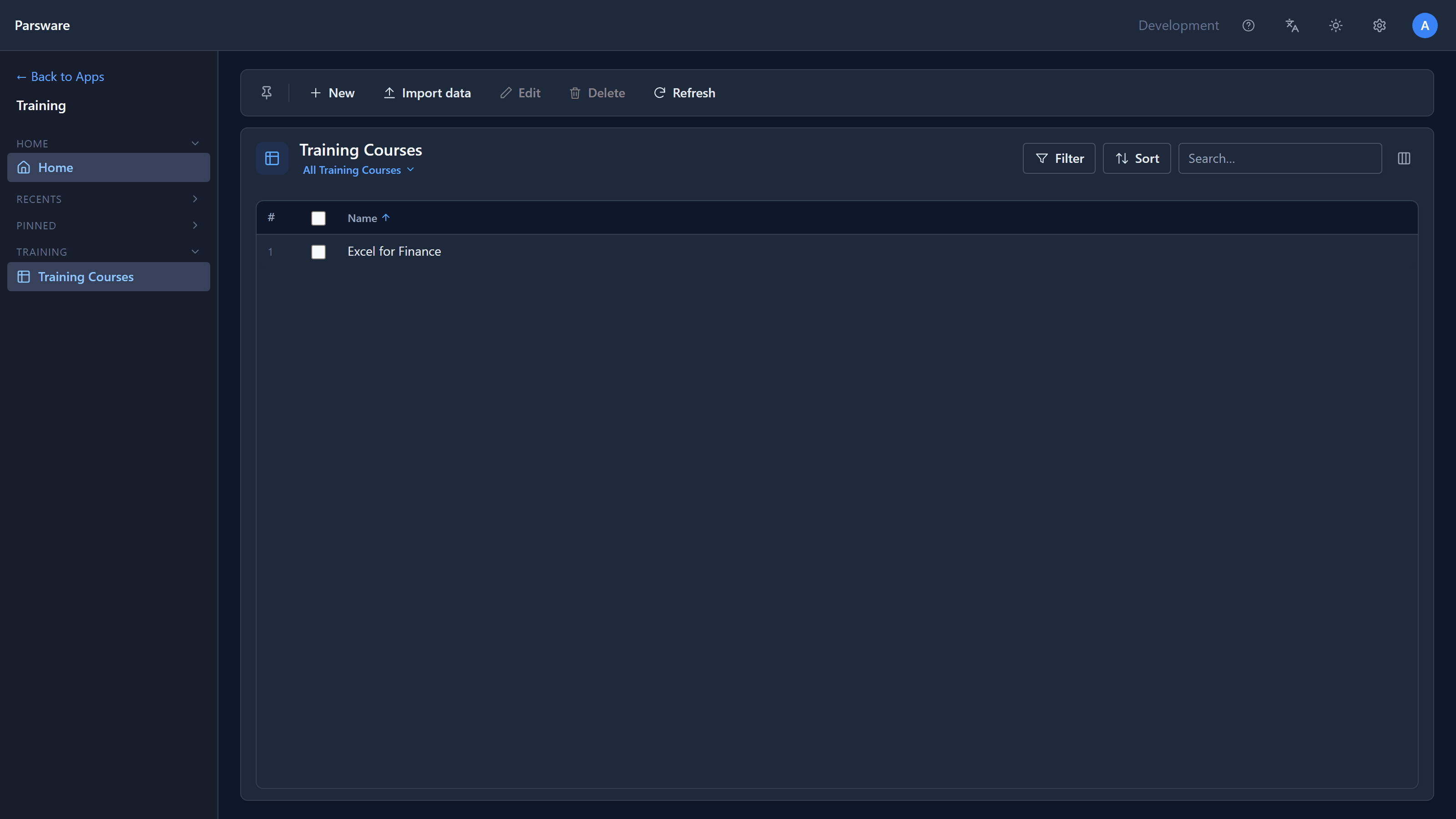Click the Training app title in sidebar
This screenshot has width=1456, height=819.
(41, 106)
